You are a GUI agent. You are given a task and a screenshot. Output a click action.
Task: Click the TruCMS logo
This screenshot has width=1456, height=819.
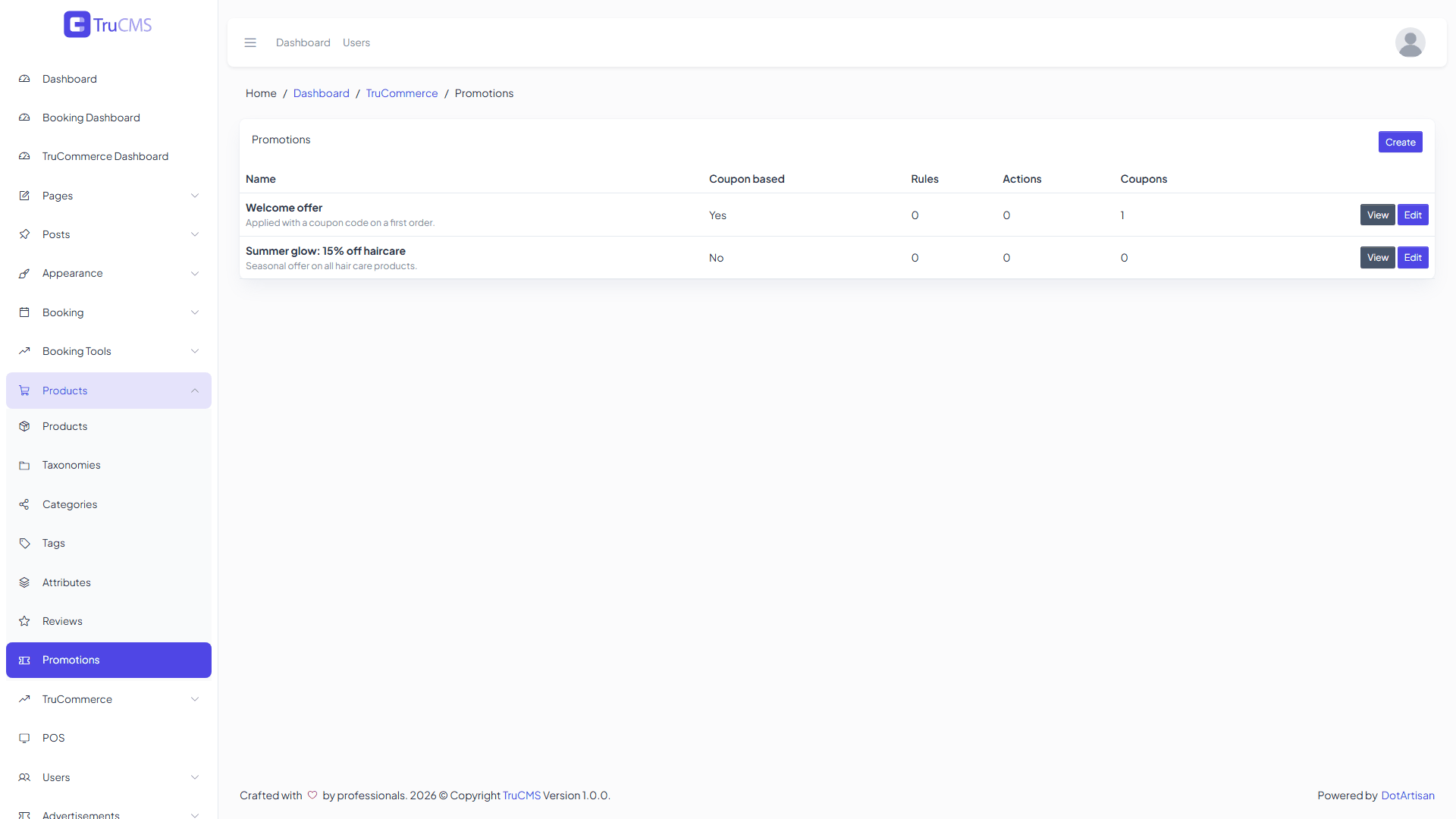point(108,24)
